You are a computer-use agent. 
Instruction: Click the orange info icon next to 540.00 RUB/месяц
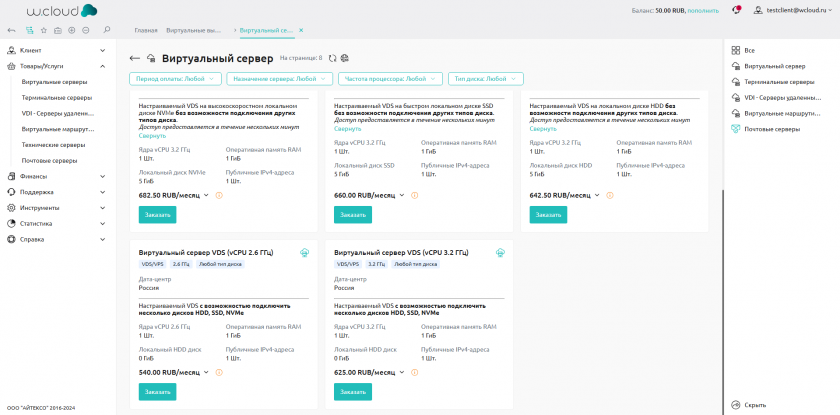tap(219, 371)
